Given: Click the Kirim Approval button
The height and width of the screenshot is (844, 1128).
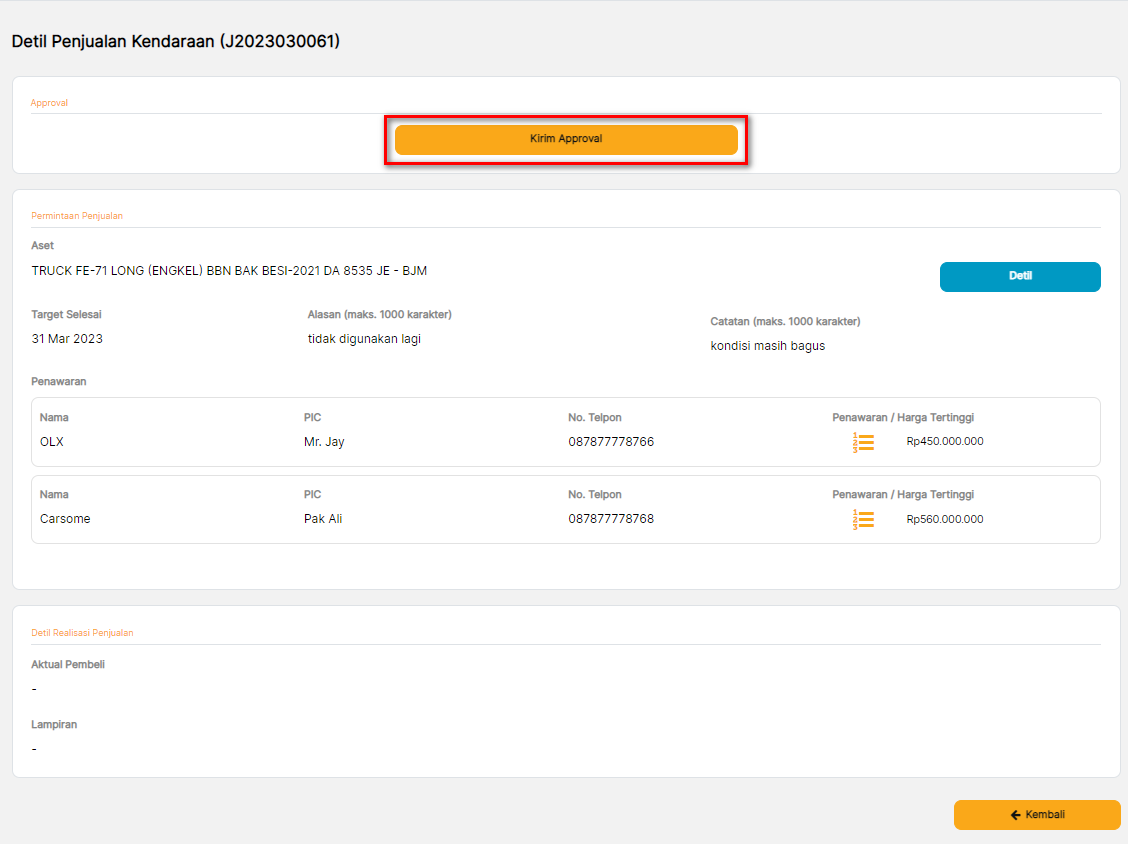Looking at the screenshot, I should coord(566,140).
